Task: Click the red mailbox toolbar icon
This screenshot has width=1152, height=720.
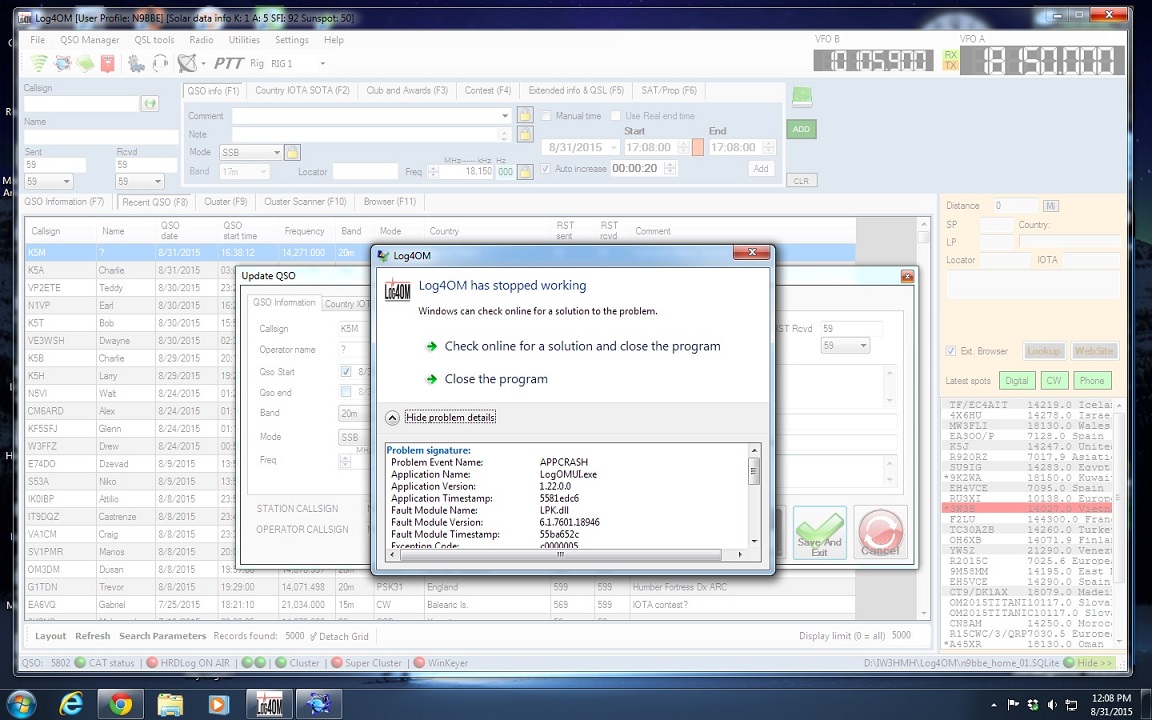Action: coord(107,63)
